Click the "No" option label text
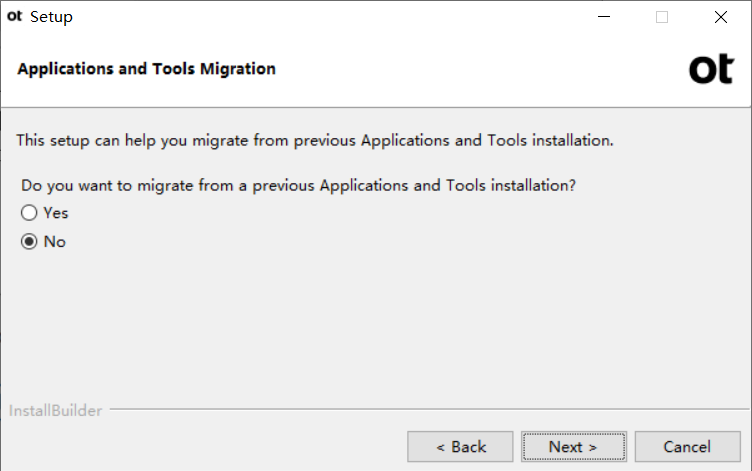The image size is (752, 471). [55, 242]
